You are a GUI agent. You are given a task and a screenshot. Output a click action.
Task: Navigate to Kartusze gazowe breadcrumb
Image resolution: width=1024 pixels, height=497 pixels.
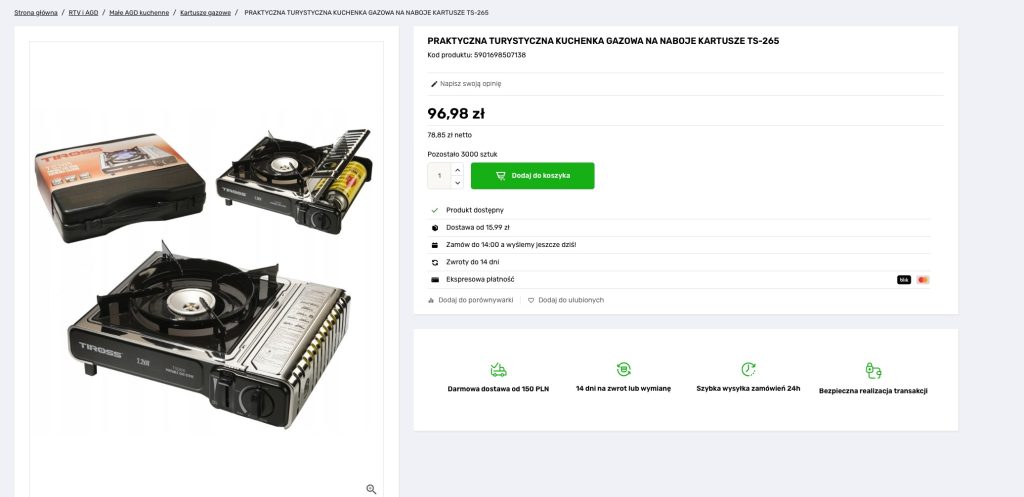pyautogui.click(x=205, y=13)
